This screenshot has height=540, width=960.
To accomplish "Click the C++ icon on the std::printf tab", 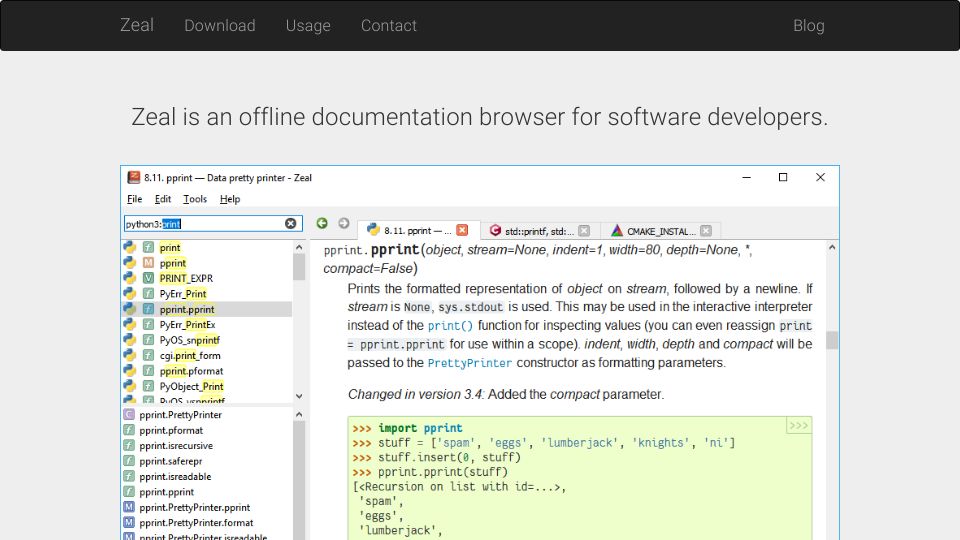I will (x=495, y=230).
